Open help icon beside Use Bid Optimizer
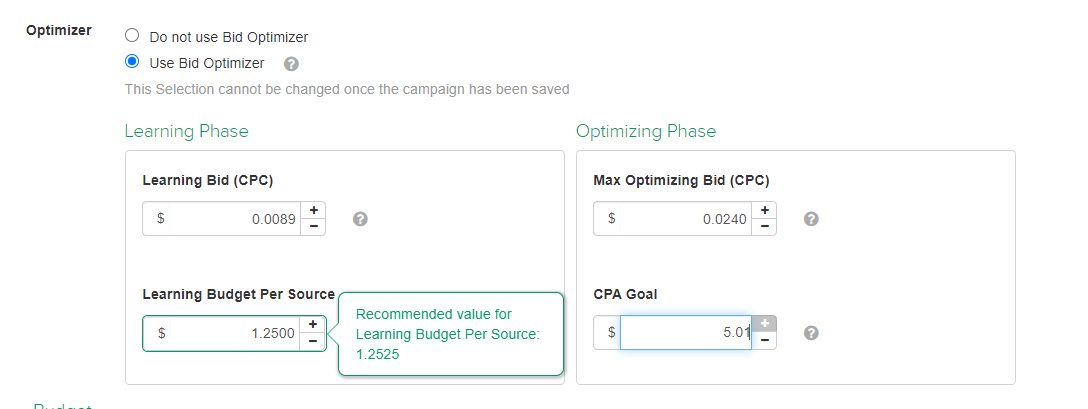This screenshot has width=1088, height=409. coord(291,64)
